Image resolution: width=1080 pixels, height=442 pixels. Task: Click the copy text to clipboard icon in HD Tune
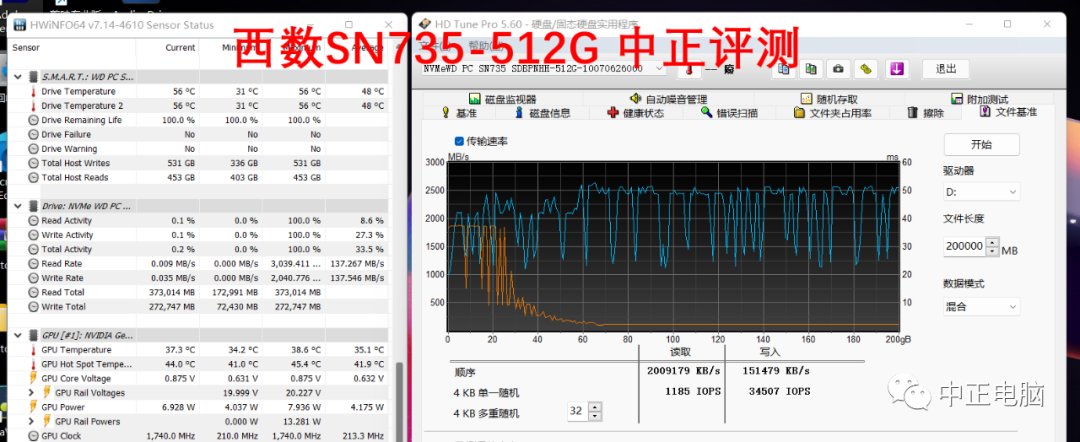coord(785,69)
